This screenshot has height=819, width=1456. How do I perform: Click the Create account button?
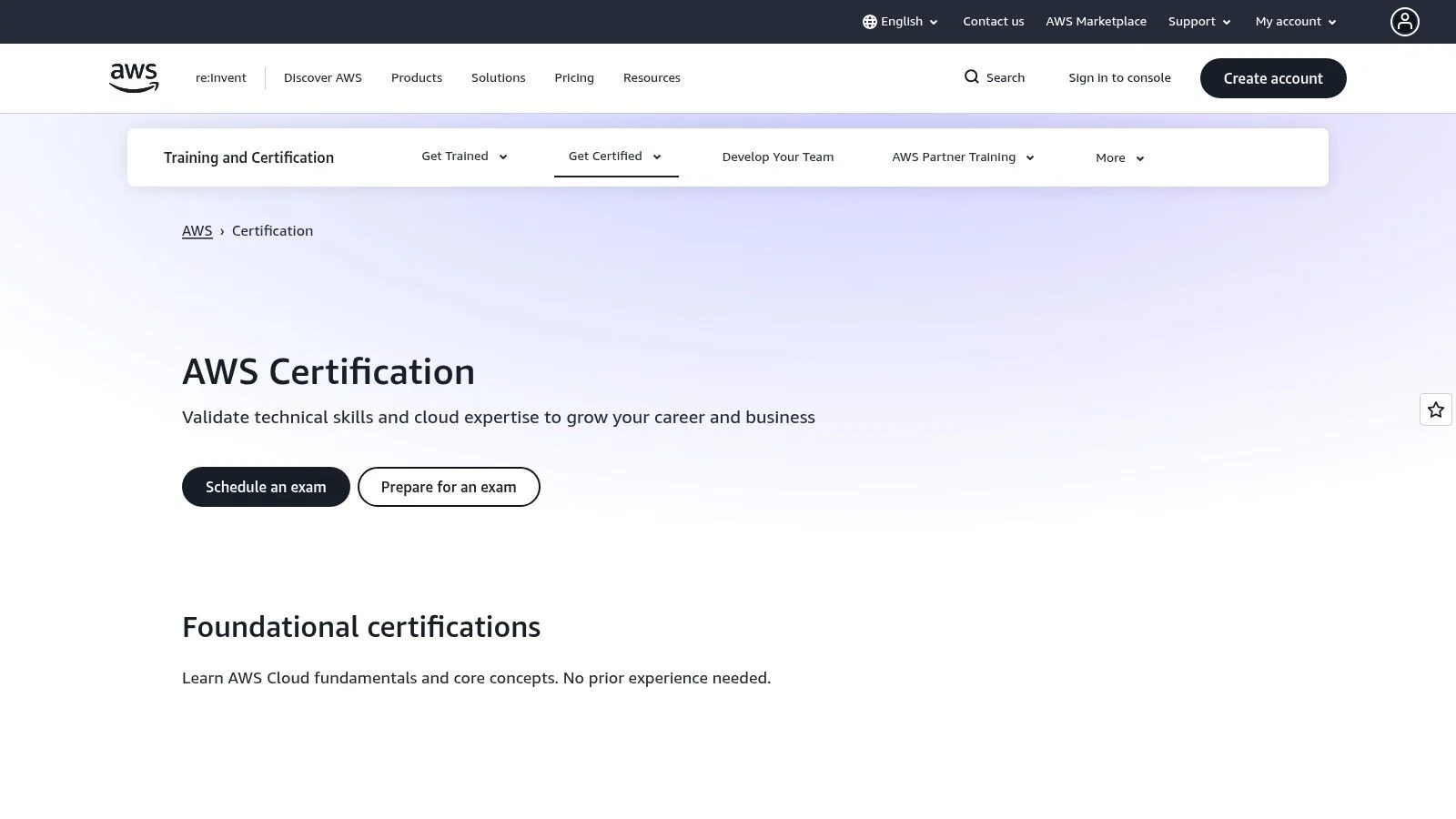tap(1273, 78)
